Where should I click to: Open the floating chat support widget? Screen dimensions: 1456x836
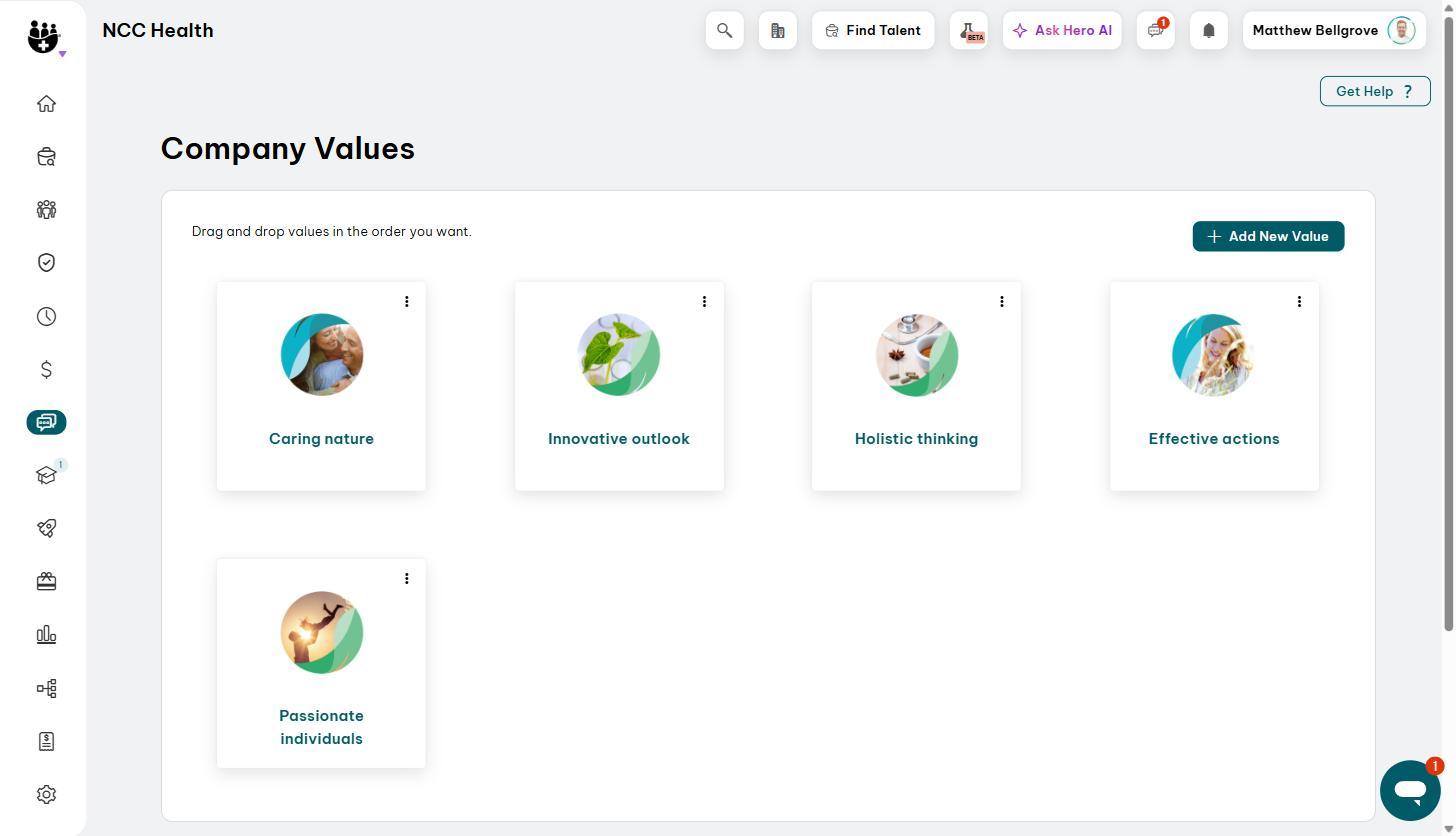(1410, 790)
